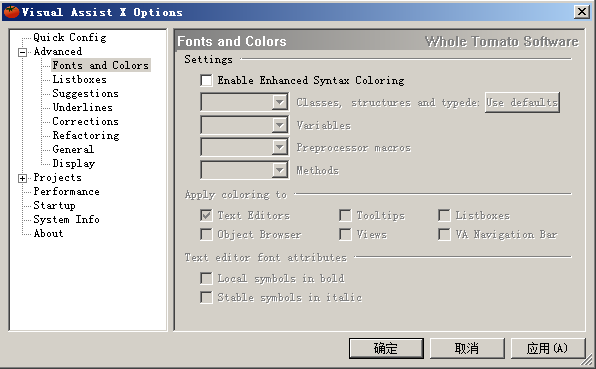The width and height of the screenshot is (596, 369).
Task: Select Fonts and Colors in the tree
Action: coord(101,65)
